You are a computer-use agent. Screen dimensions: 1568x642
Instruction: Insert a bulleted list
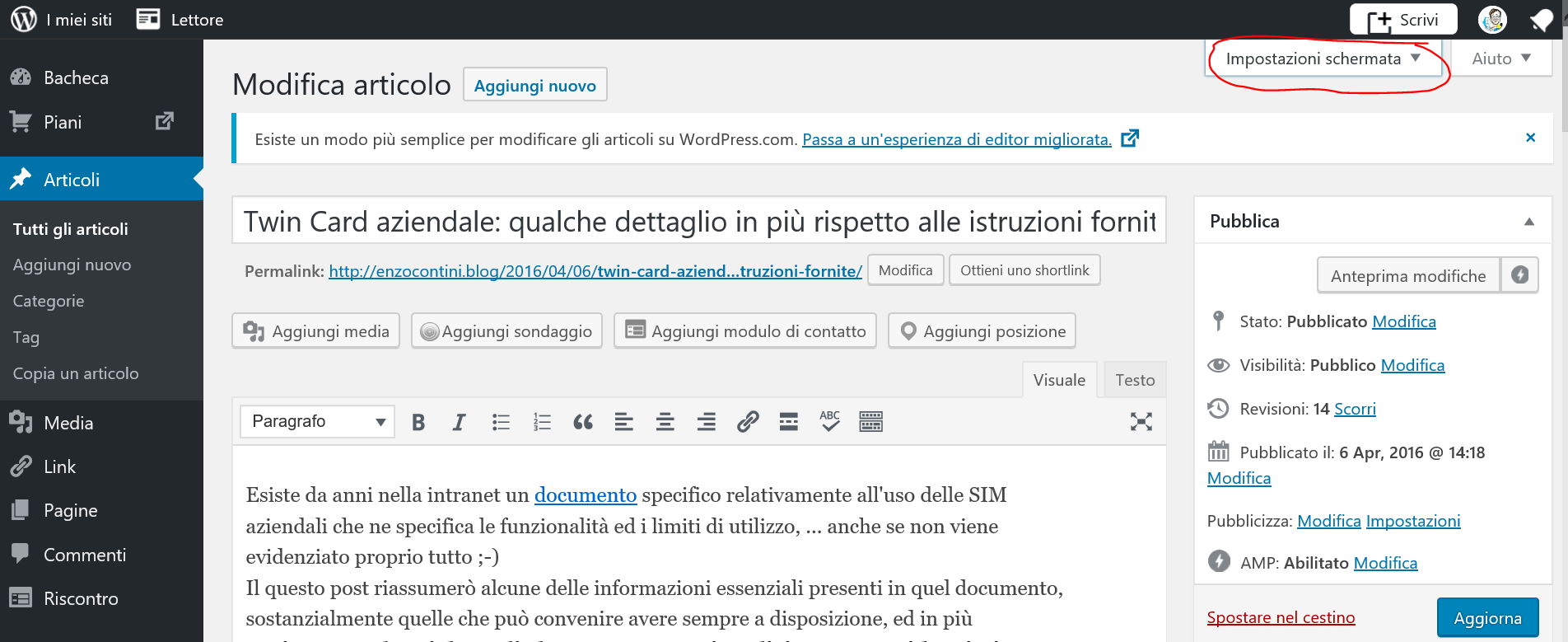[501, 423]
